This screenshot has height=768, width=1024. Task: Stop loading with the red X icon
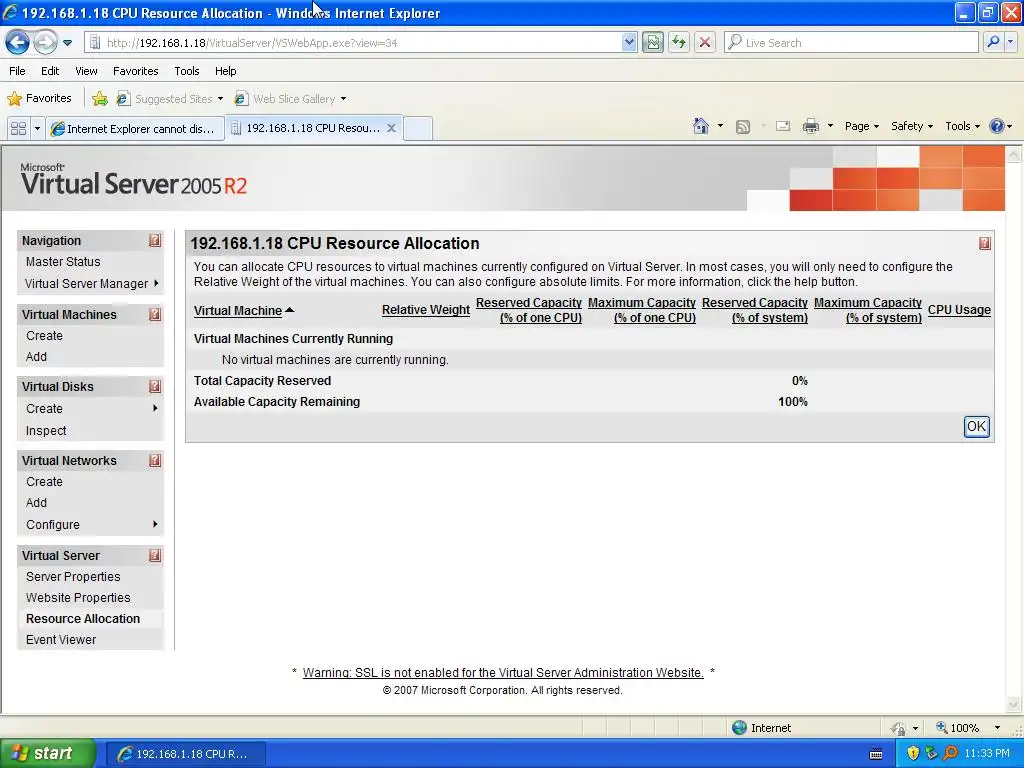(x=705, y=42)
